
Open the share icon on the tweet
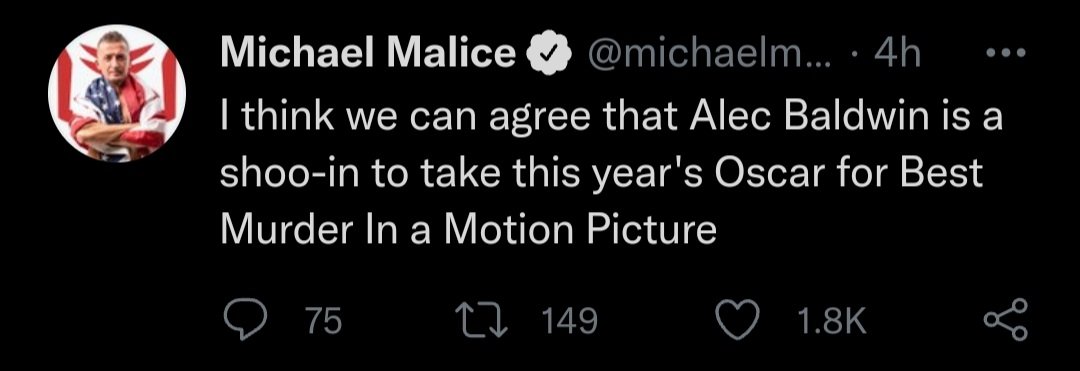tap(1006, 321)
